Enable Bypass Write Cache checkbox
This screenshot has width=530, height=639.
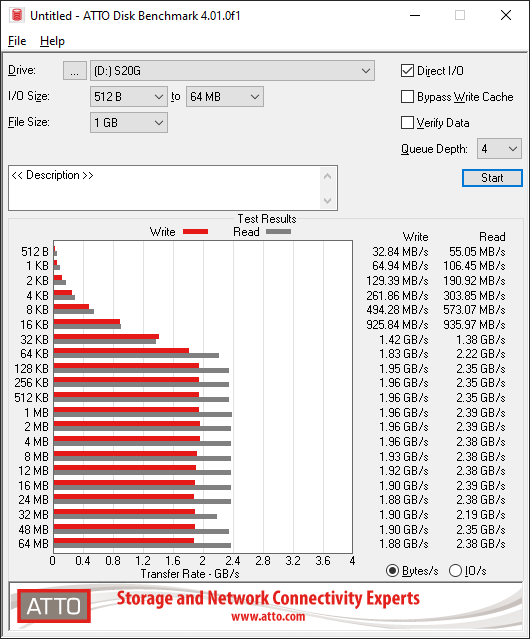[407, 97]
